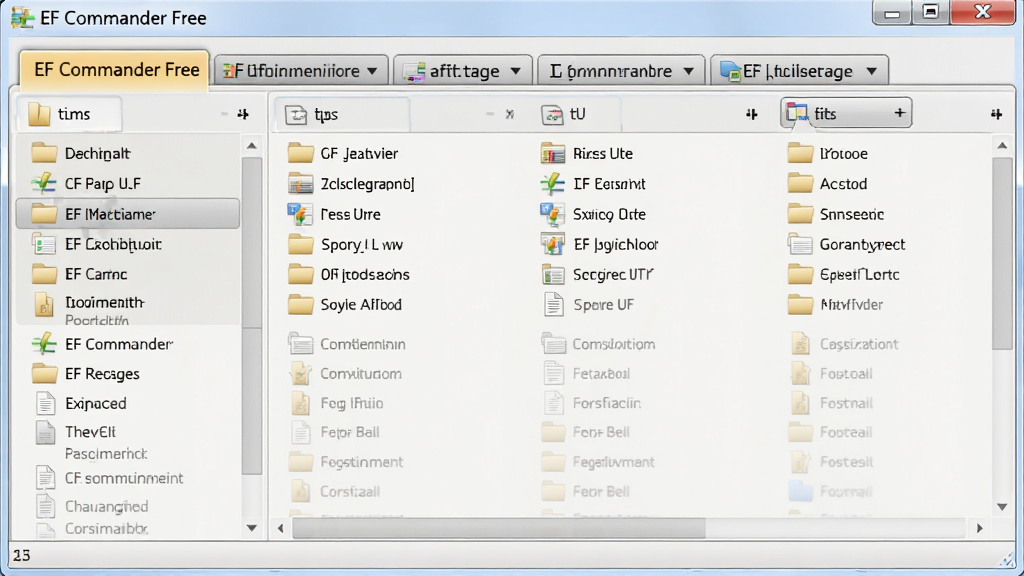Screen dimensions: 1024x576
Task: Select the tips panel tab
Action: pyautogui.click(x=342, y=114)
